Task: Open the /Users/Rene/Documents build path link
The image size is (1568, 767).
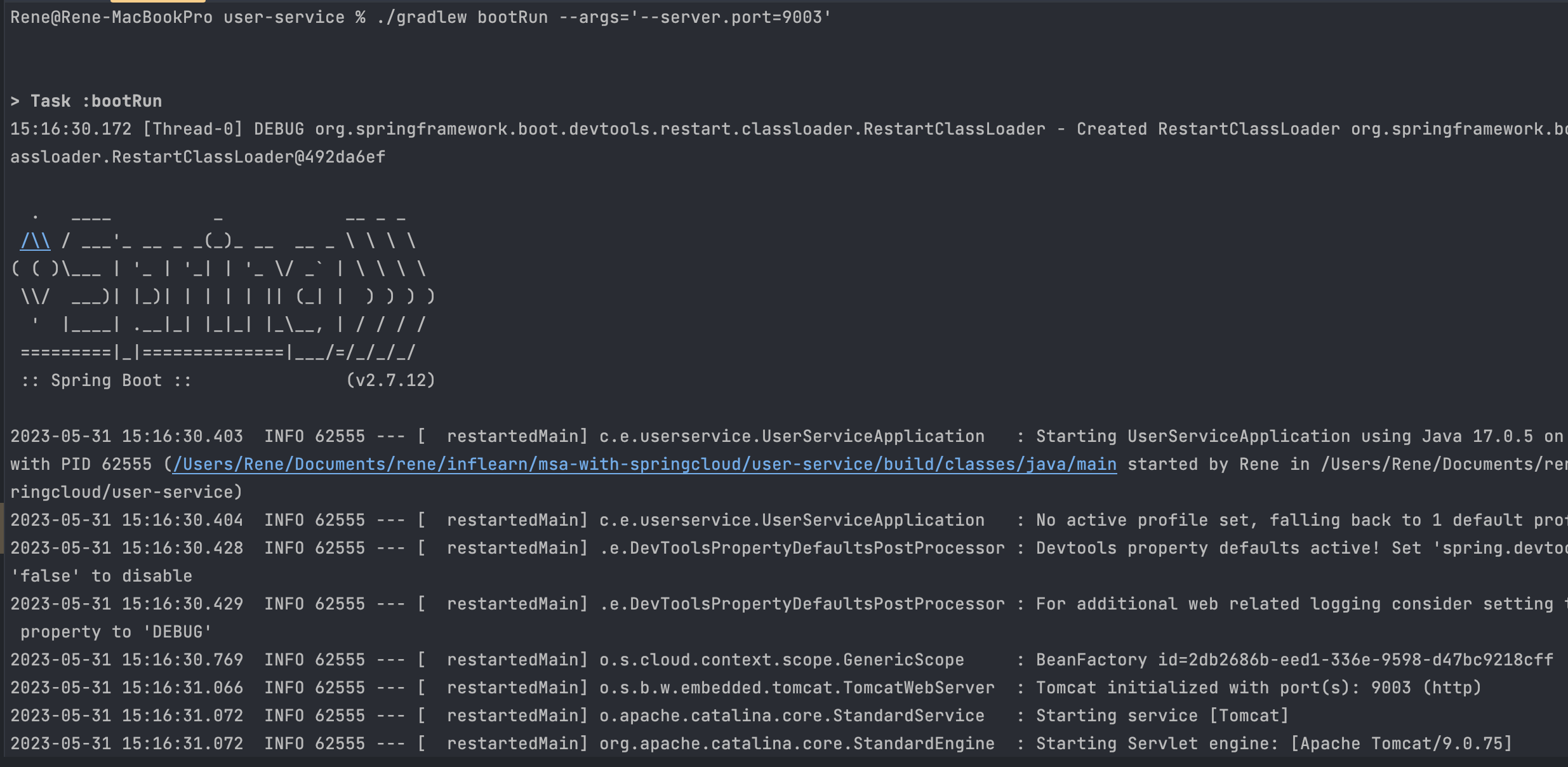Action: point(644,464)
